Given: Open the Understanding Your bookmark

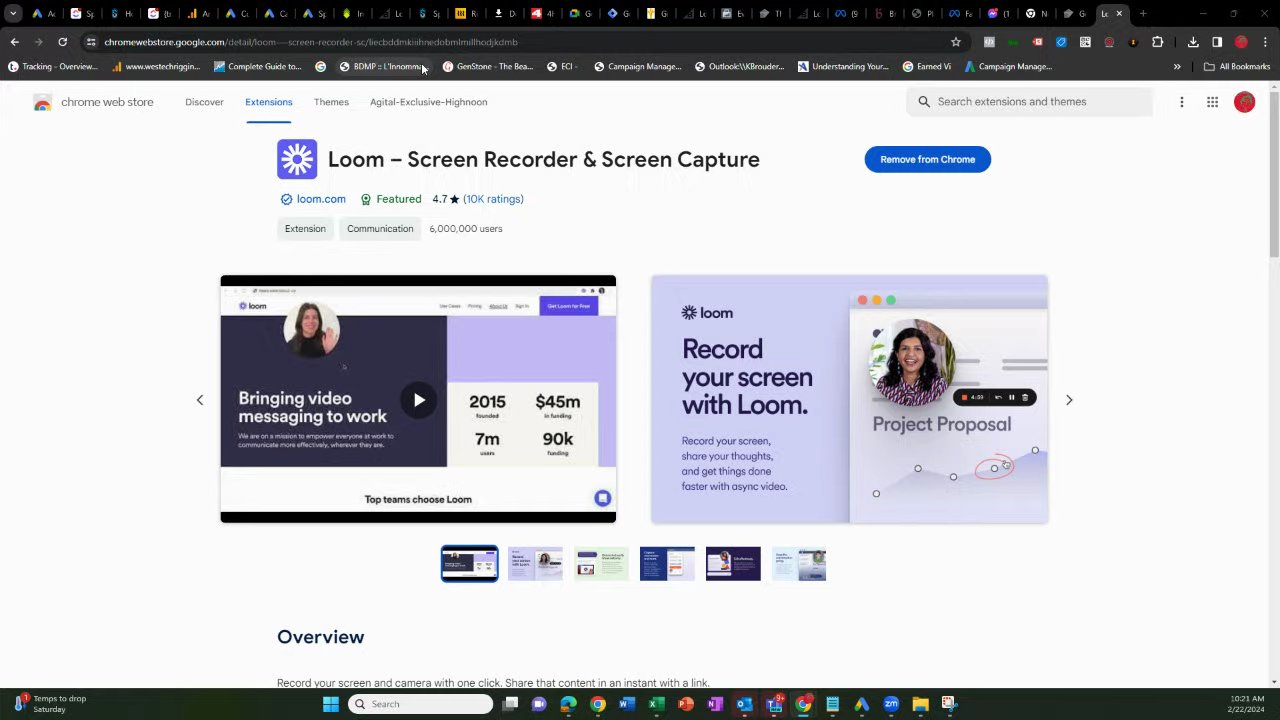Looking at the screenshot, I should point(843,67).
